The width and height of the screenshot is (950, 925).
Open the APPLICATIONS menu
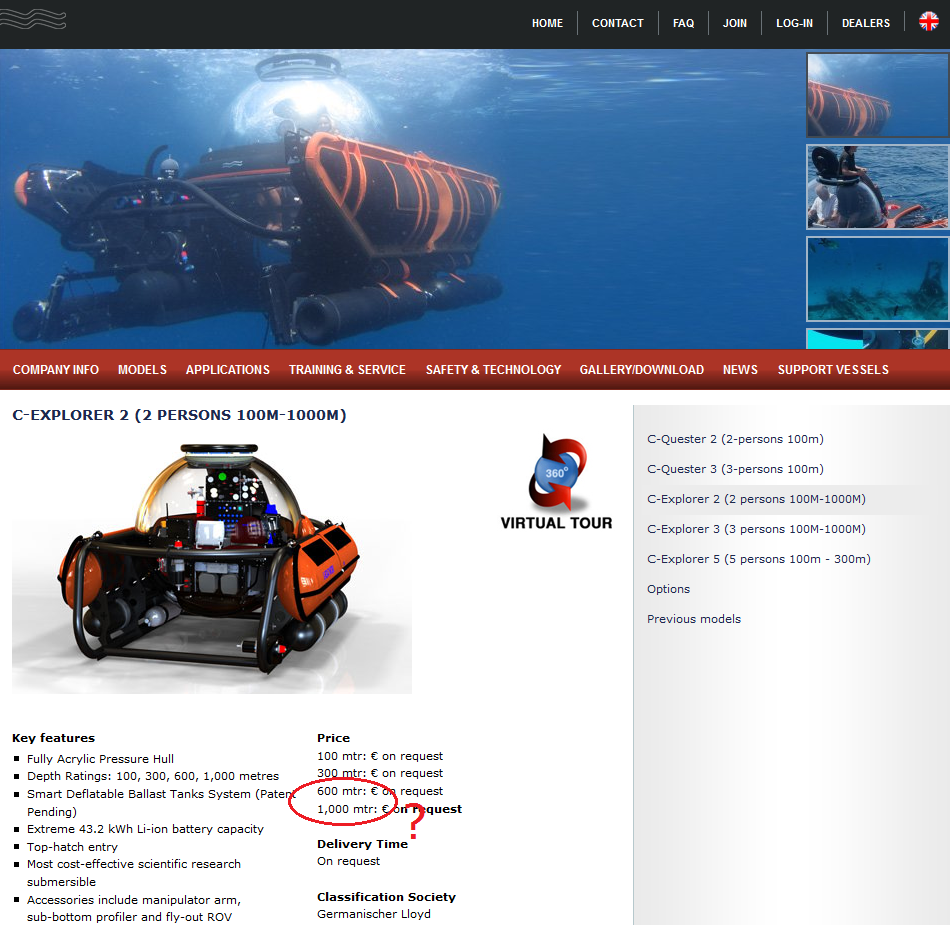click(228, 370)
